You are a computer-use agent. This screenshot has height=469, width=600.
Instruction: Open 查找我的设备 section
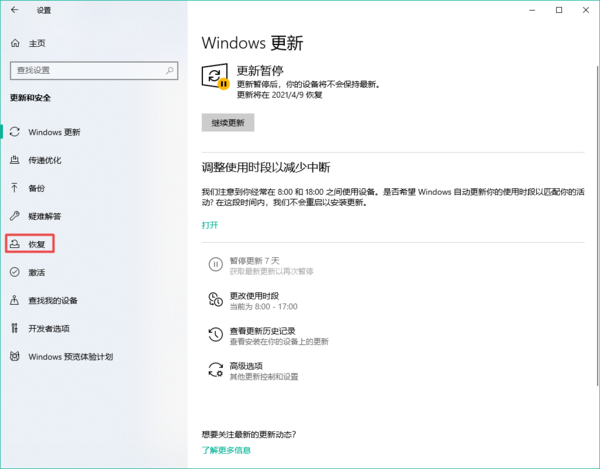[53, 300]
